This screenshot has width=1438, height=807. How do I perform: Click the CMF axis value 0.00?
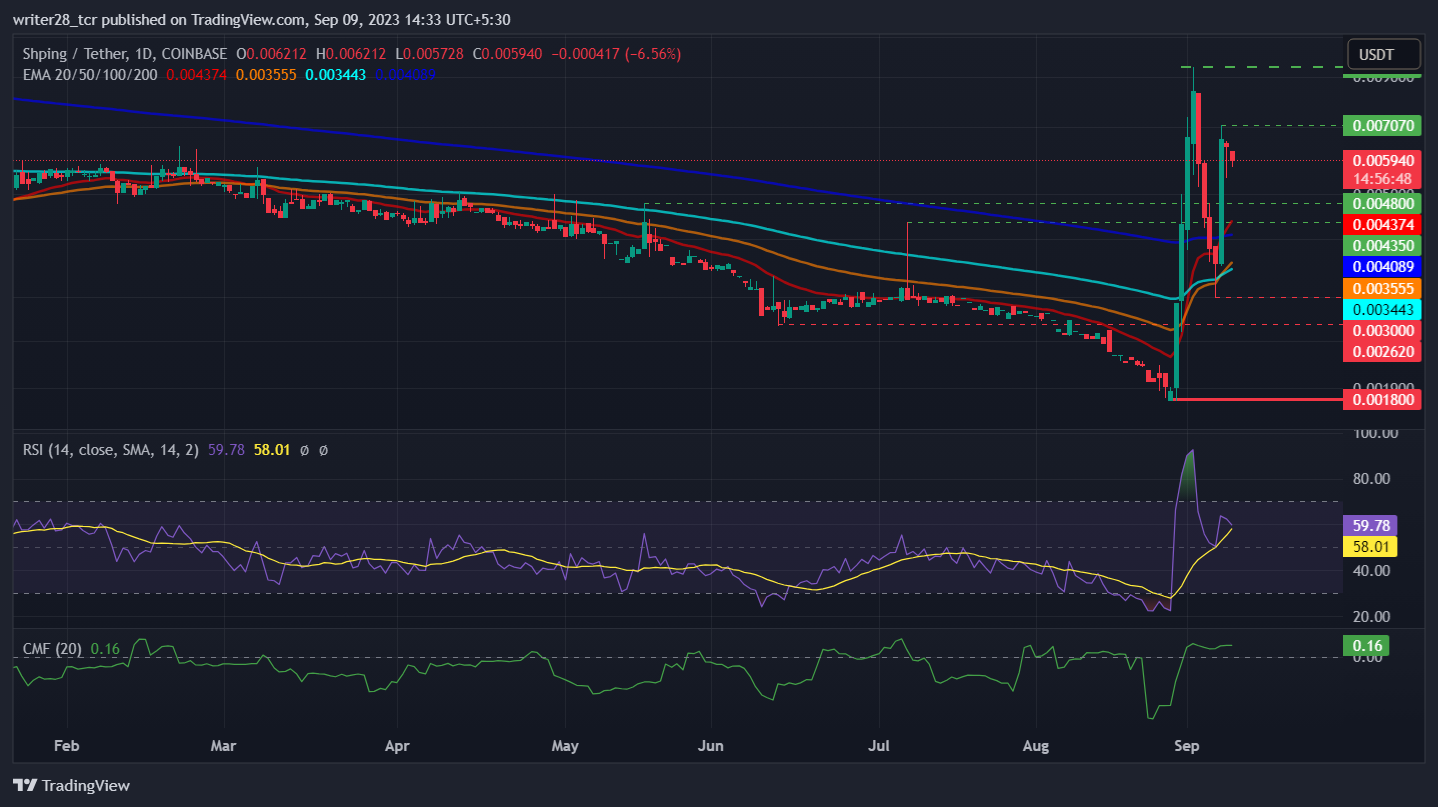coord(1366,657)
